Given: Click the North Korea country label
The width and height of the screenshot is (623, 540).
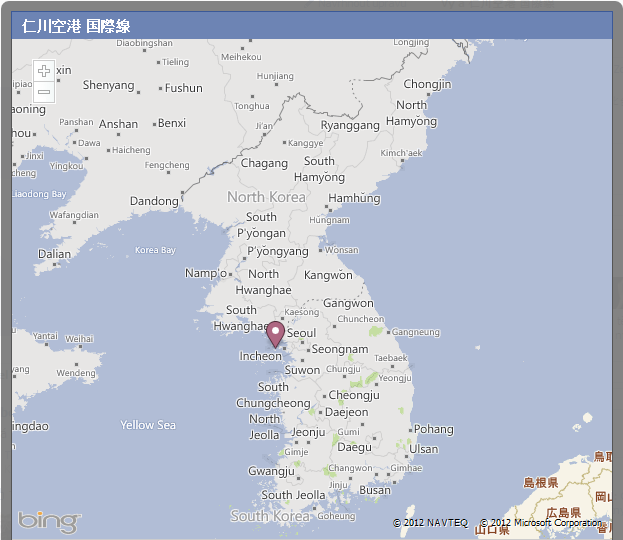Looking at the screenshot, I should tap(266, 197).
